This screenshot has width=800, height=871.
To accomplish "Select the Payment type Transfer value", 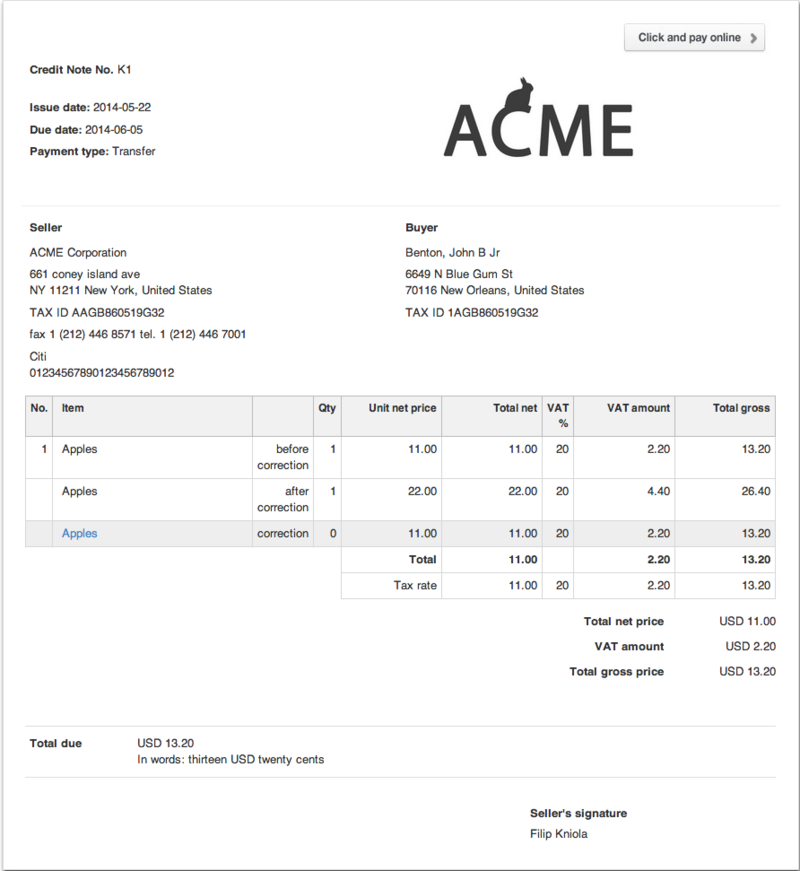I will pyautogui.click(x=134, y=151).
